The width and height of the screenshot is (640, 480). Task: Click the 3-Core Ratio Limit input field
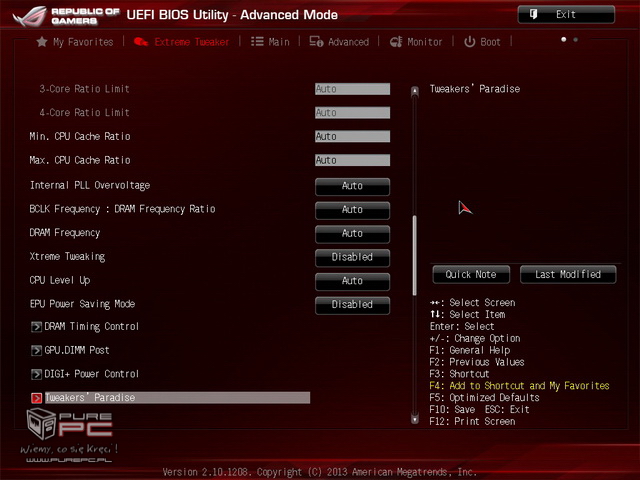(x=352, y=89)
